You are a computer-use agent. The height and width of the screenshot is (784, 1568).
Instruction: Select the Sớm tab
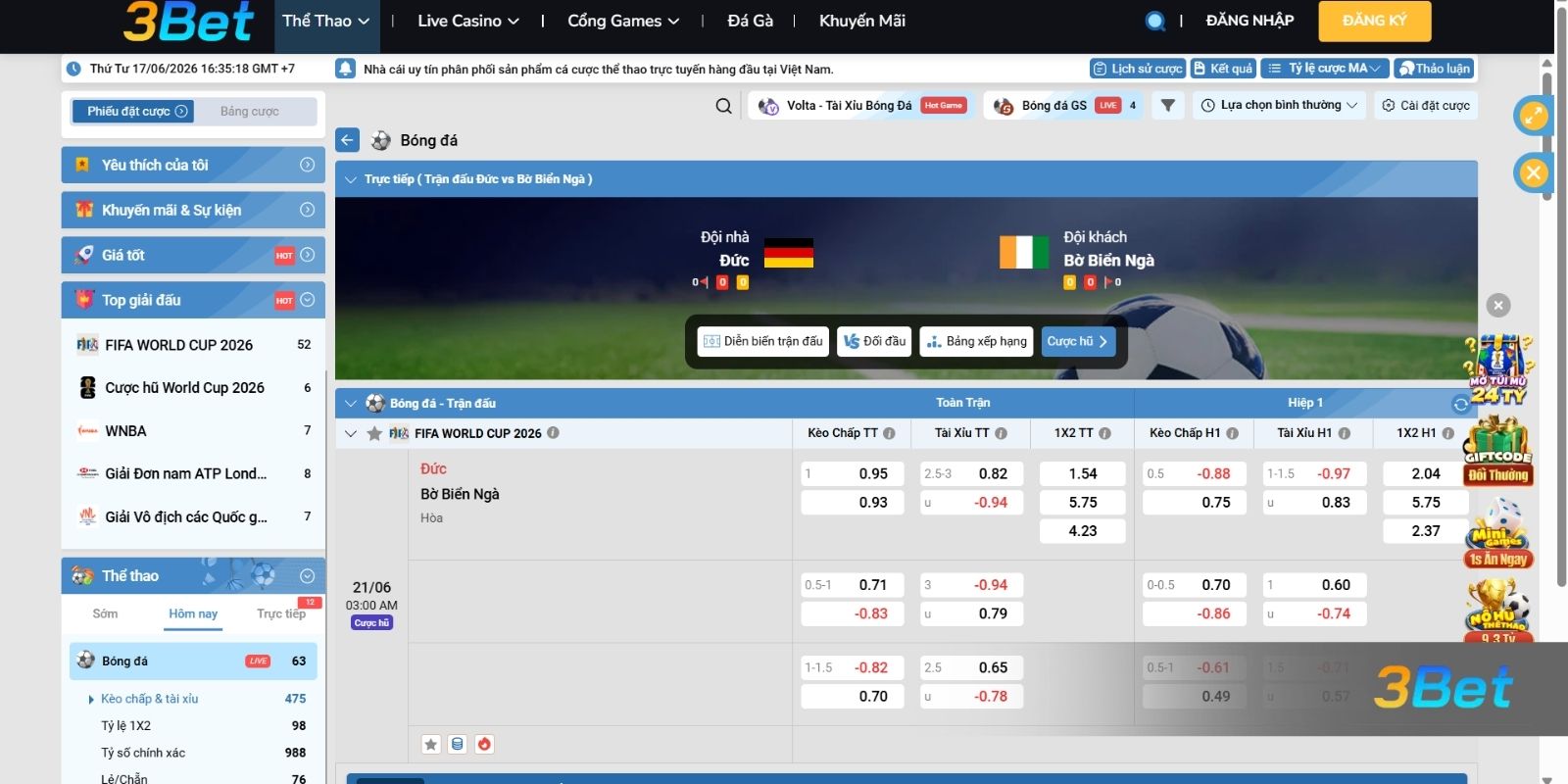click(105, 614)
